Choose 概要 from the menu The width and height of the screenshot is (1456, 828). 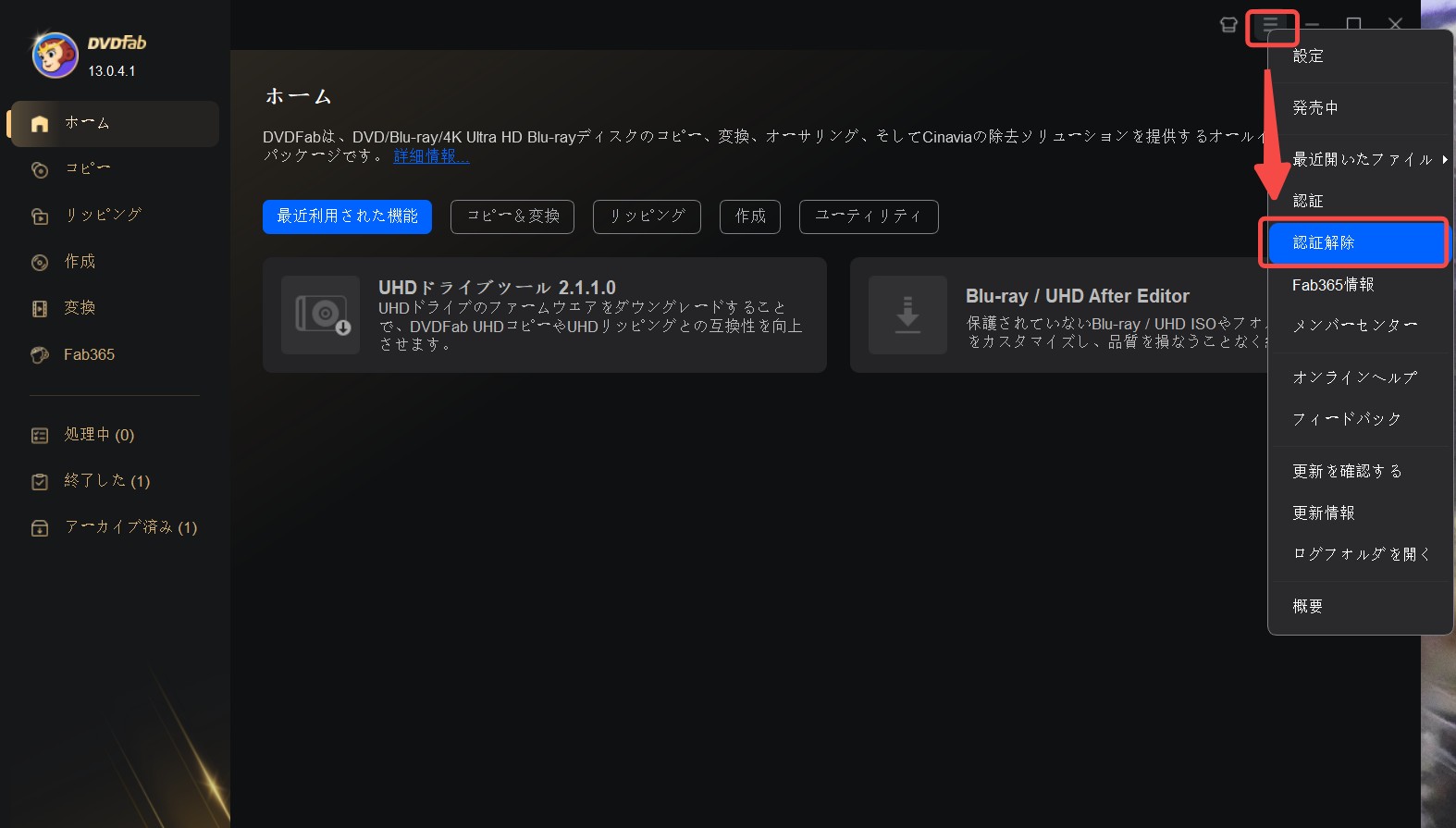tap(1360, 607)
